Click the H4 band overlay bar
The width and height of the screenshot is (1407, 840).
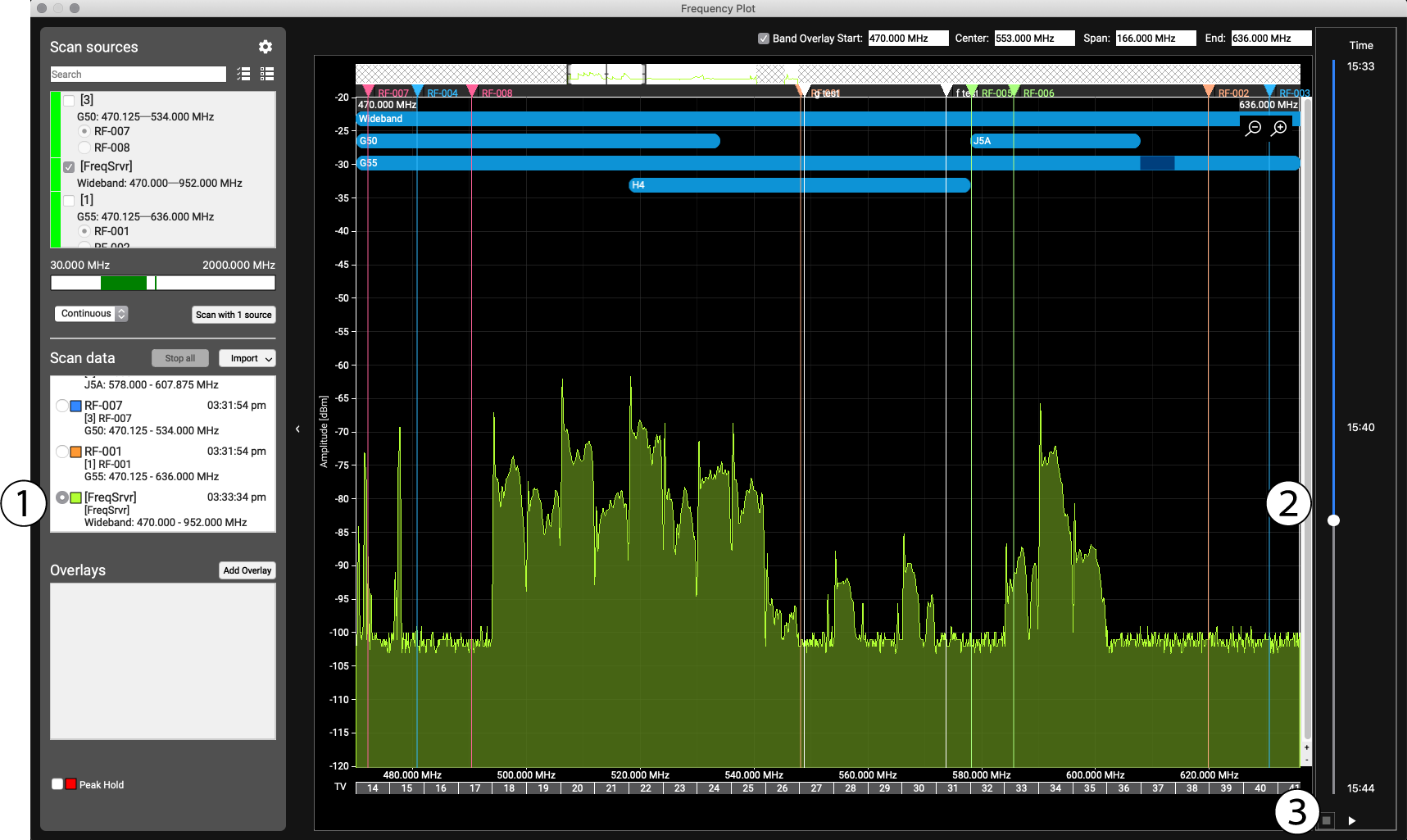click(x=800, y=185)
